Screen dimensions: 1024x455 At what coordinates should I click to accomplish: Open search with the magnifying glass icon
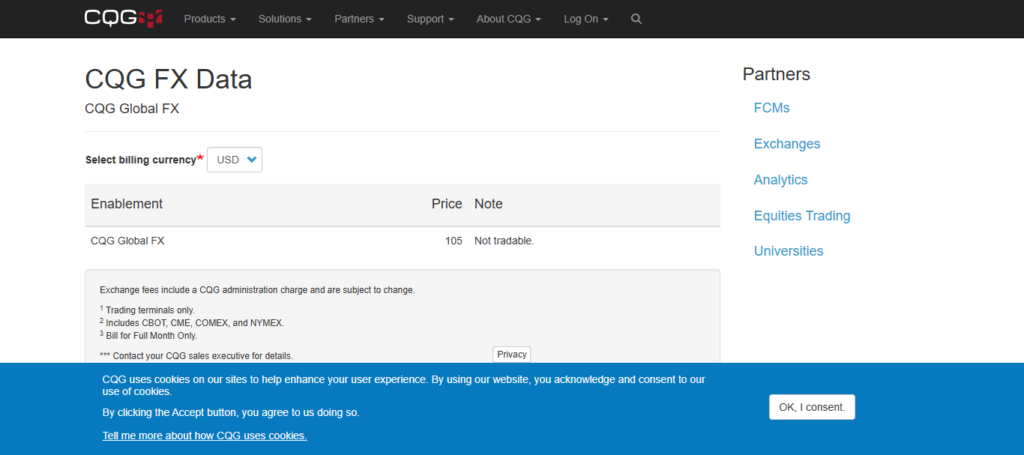(637, 19)
